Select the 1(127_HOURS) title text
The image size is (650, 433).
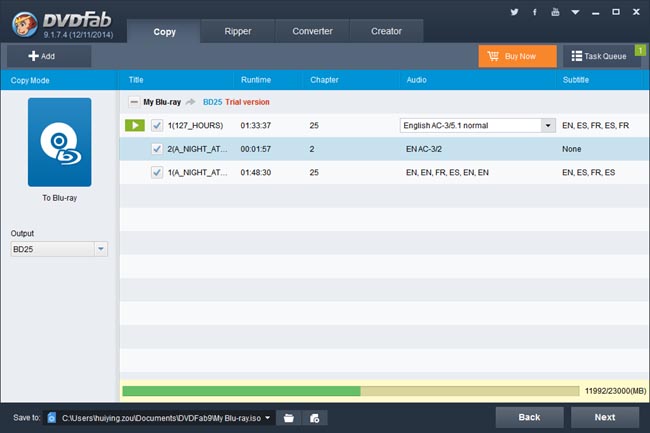pyautogui.click(x=195, y=126)
